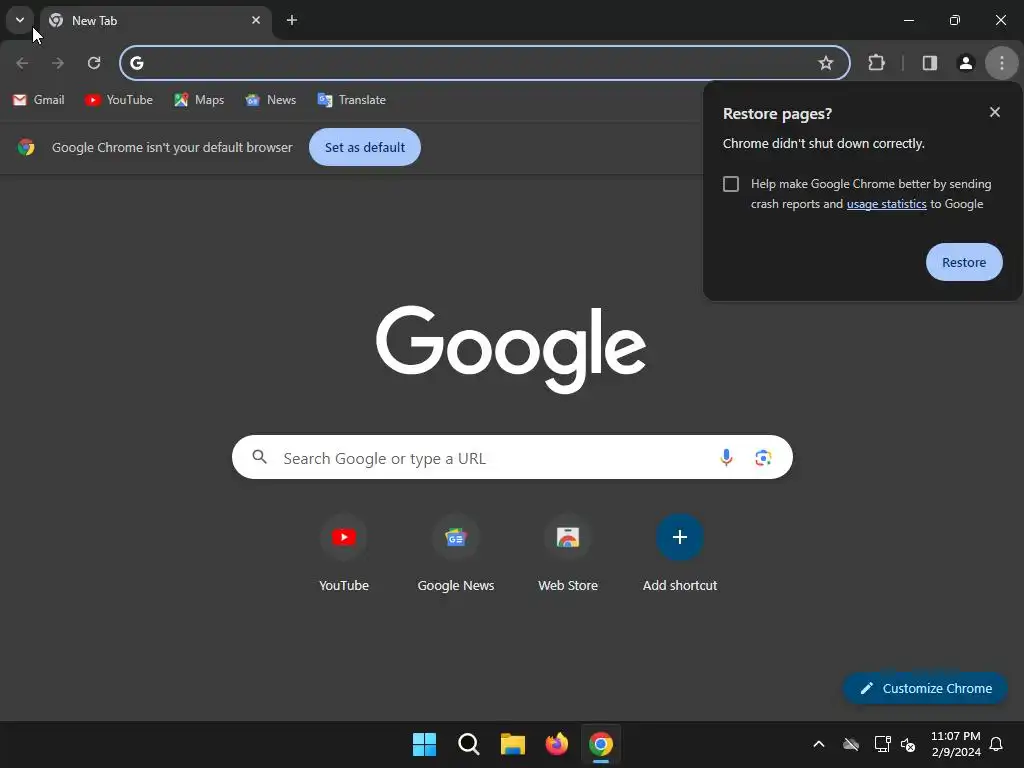Search by image with Google Lens icon
This screenshot has width=1024, height=768.
pos(763,458)
